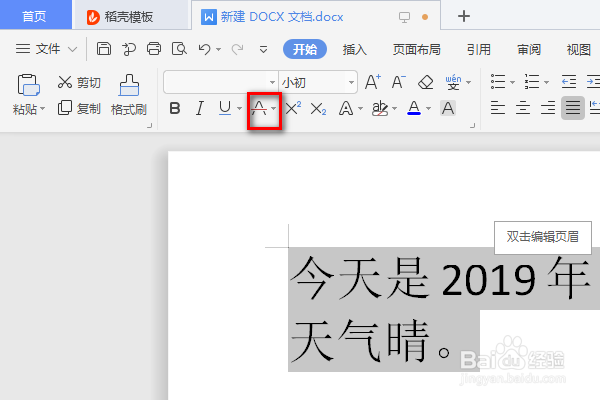600x400 pixels.
Task: Click the selected text 今天是 2019 年
Action: tap(440, 278)
